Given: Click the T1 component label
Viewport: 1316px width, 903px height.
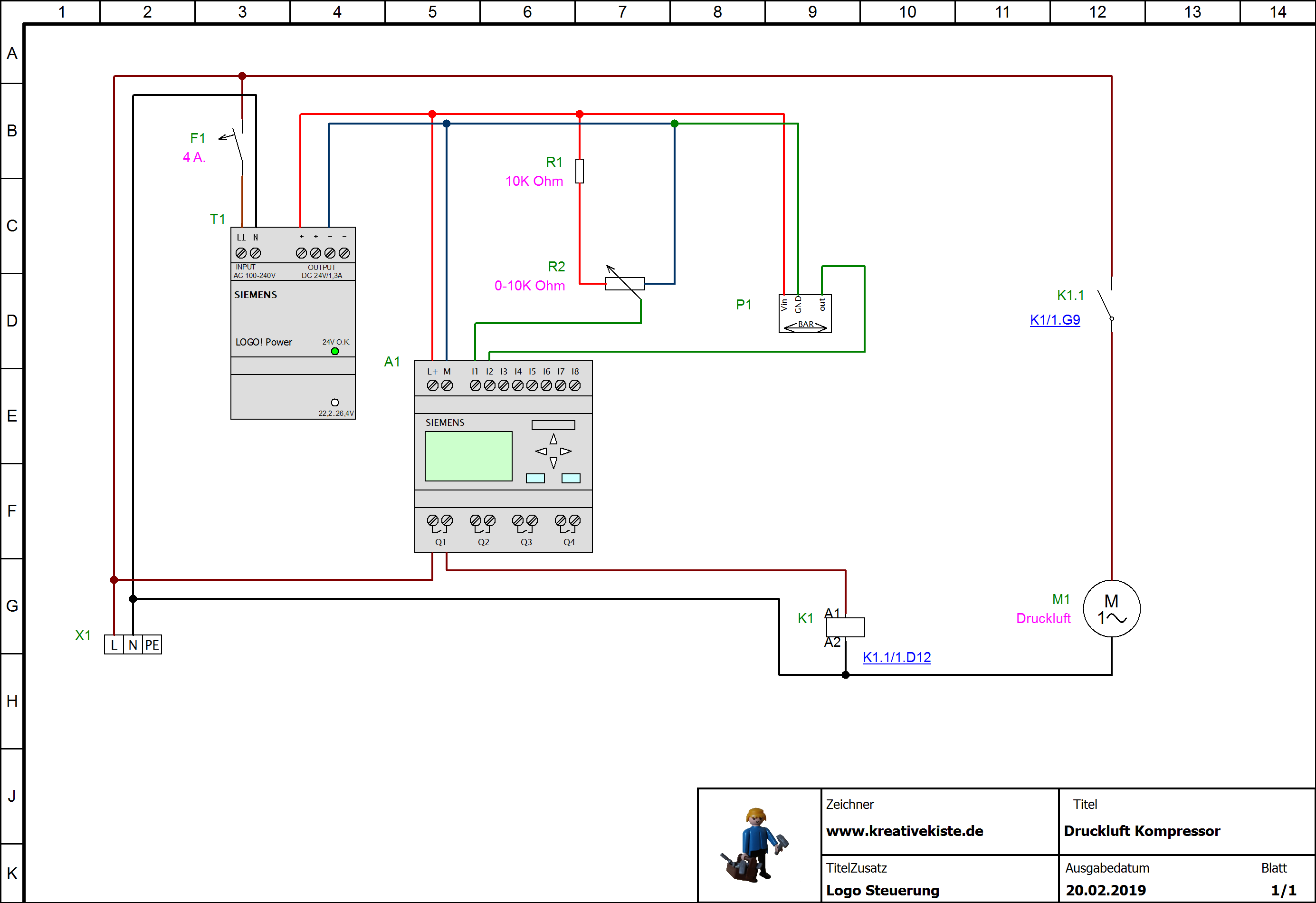Looking at the screenshot, I should tap(218, 219).
